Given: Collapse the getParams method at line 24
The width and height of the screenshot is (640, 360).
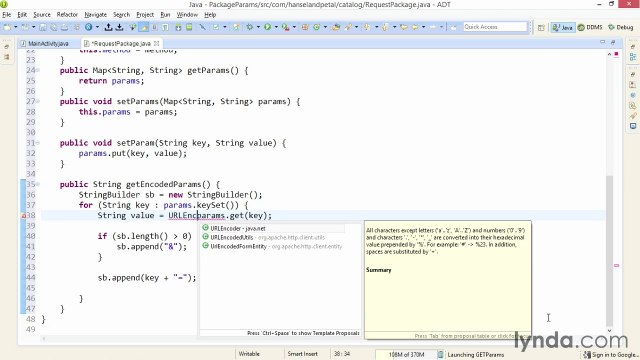Looking at the screenshot, I should (x=38, y=70).
